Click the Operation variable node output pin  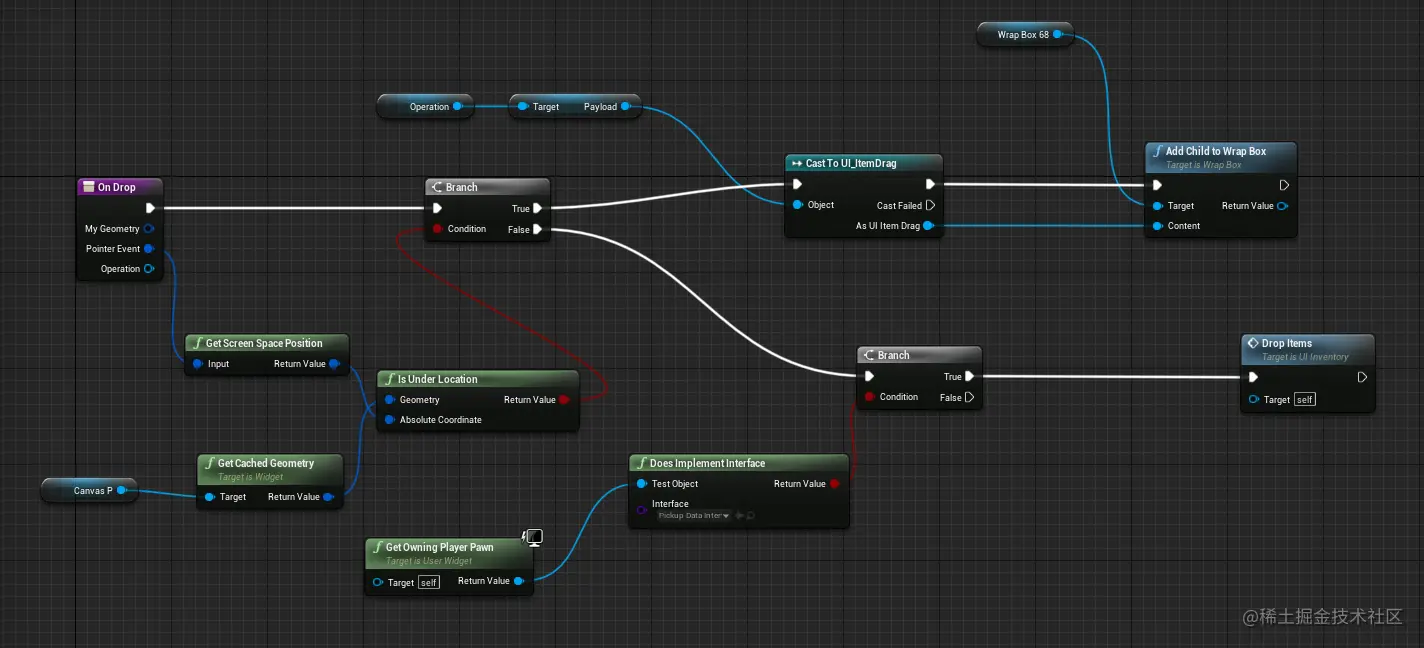click(x=457, y=106)
